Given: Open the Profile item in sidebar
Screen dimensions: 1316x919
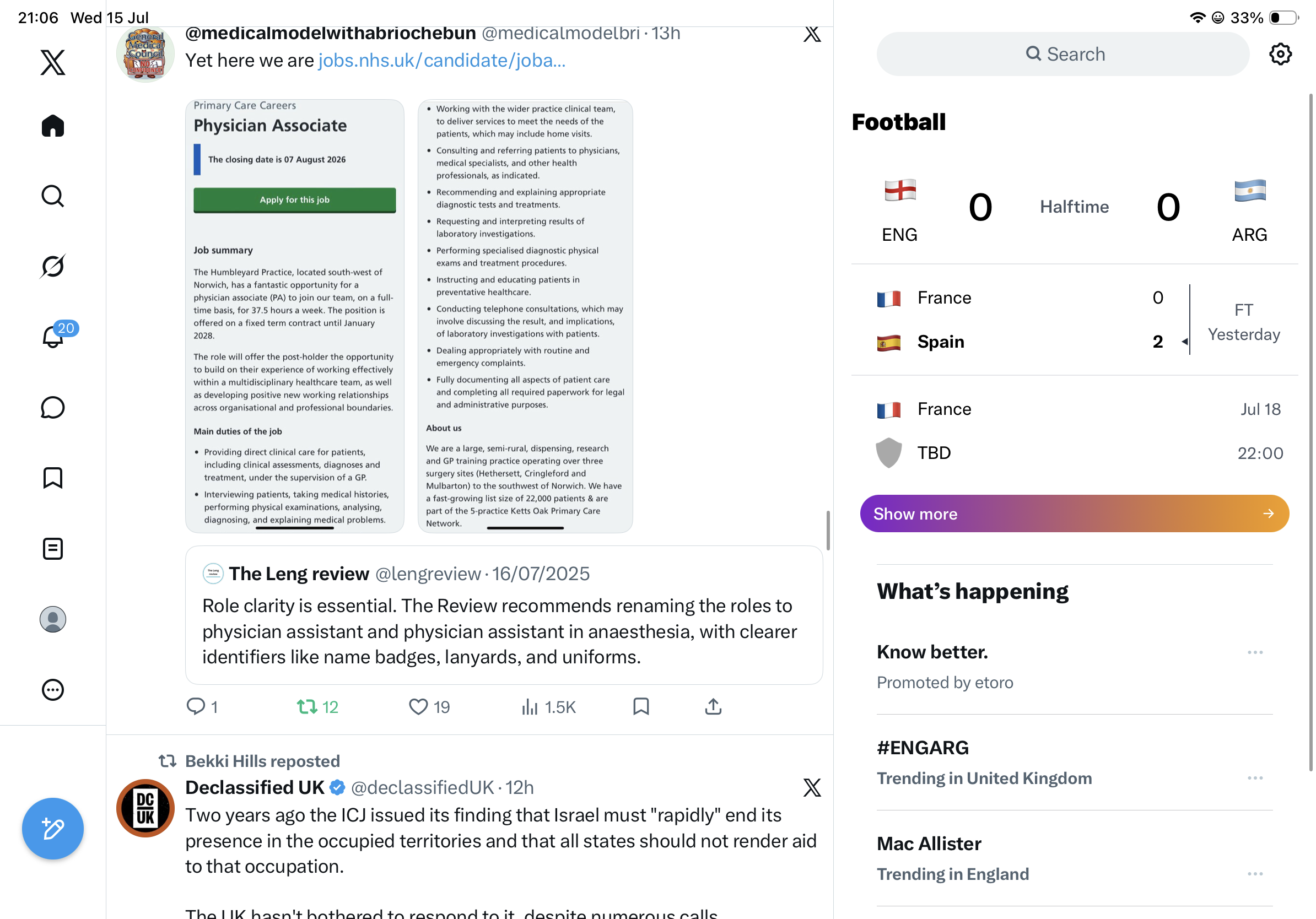Looking at the screenshot, I should [53, 619].
